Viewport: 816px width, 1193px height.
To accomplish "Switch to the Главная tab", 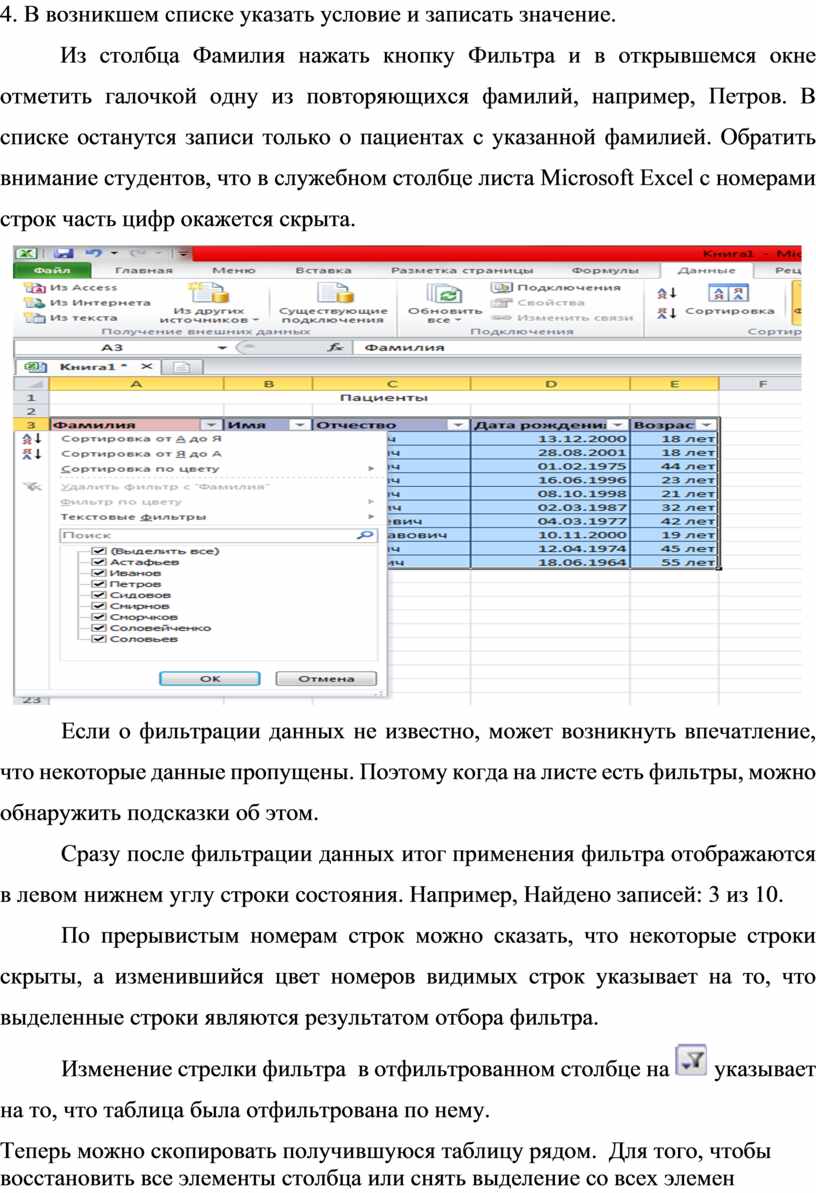I will coord(144,270).
